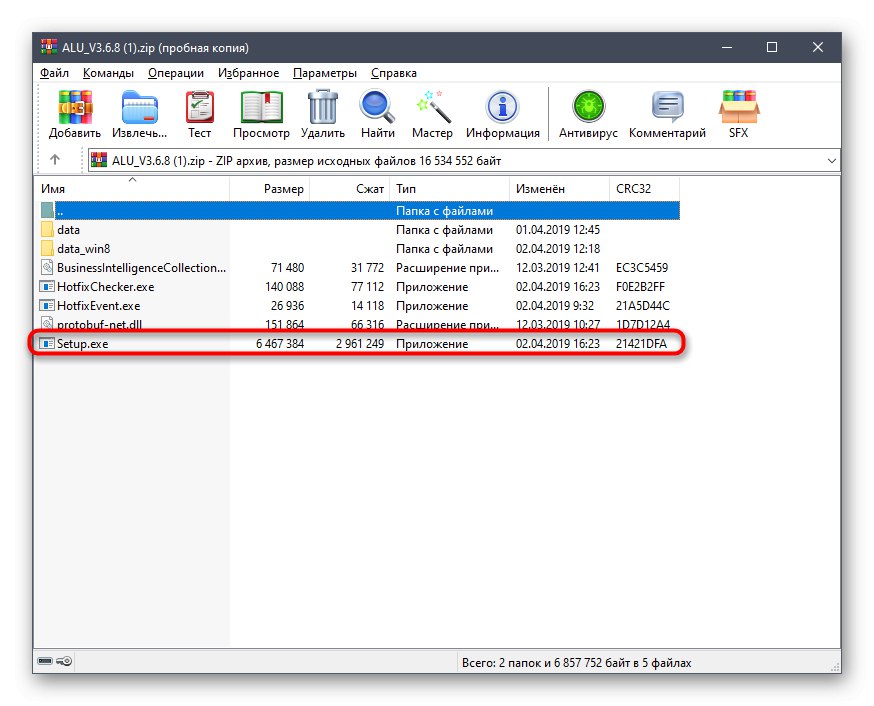
Task: Open the Комментарий toolbar icon
Action: point(667,107)
